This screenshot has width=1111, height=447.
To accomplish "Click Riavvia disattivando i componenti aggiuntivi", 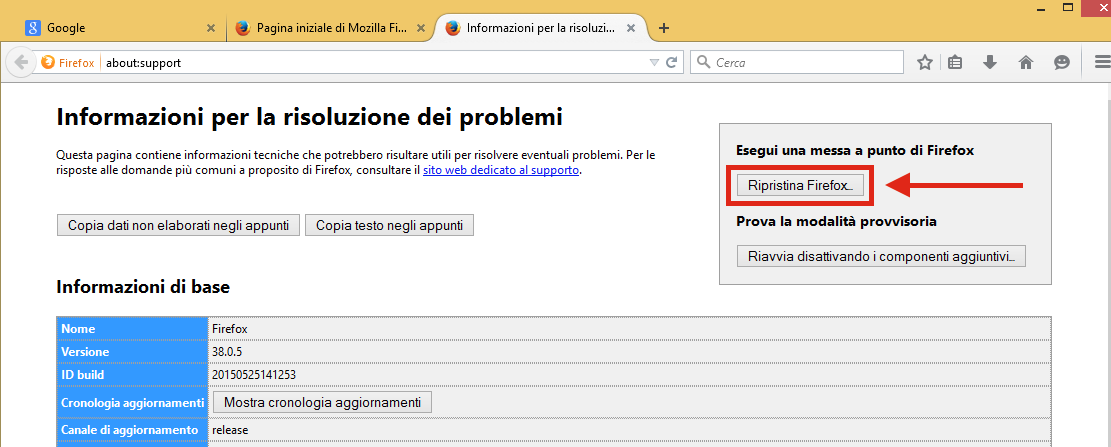I will (x=881, y=256).
